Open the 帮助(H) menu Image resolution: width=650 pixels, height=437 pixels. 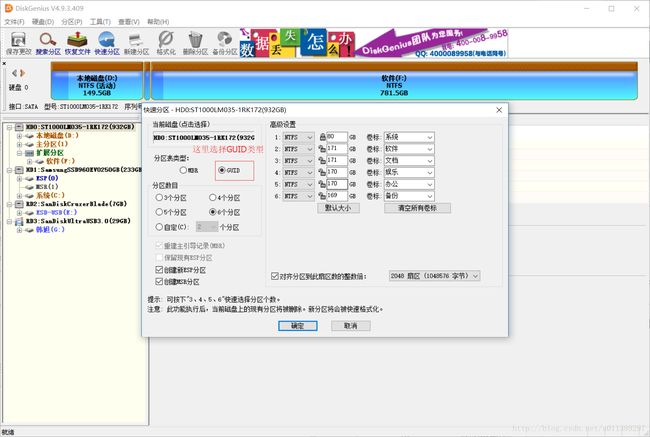pos(158,22)
